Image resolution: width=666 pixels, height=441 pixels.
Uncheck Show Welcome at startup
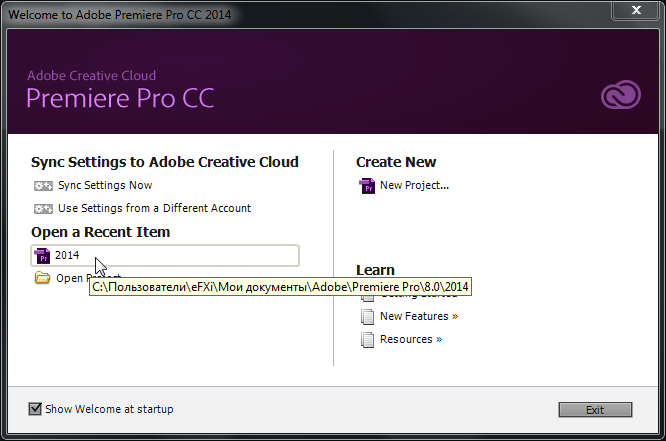tap(35, 409)
